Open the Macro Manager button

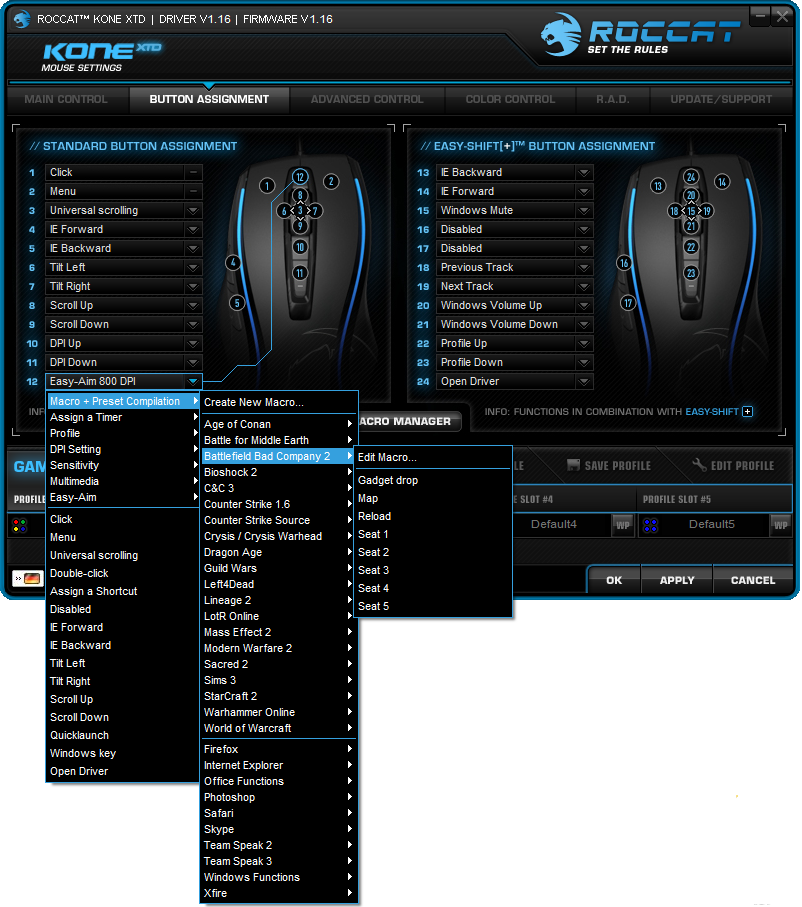(409, 422)
